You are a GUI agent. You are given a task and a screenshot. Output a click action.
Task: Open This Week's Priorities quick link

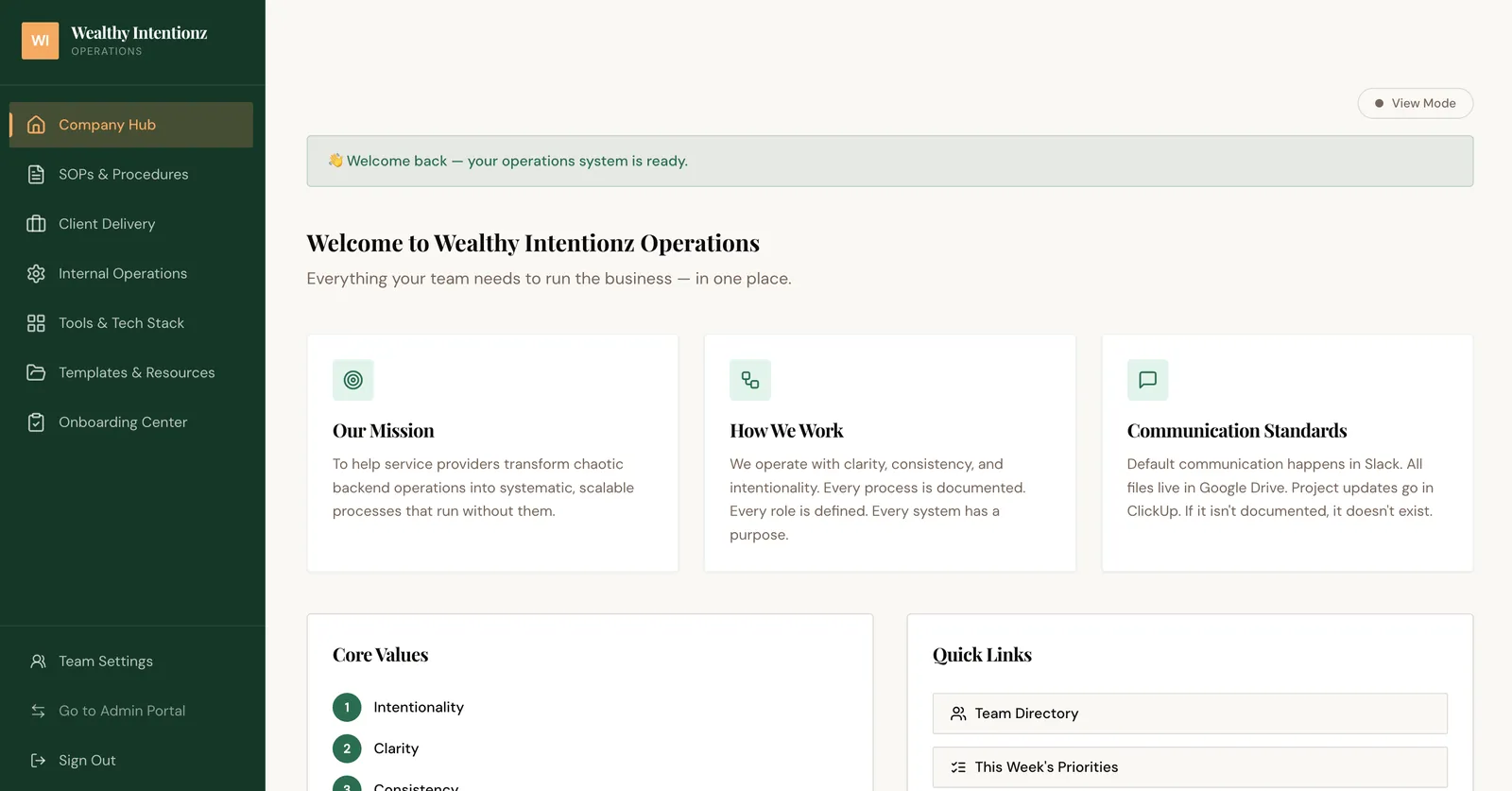tap(1190, 767)
